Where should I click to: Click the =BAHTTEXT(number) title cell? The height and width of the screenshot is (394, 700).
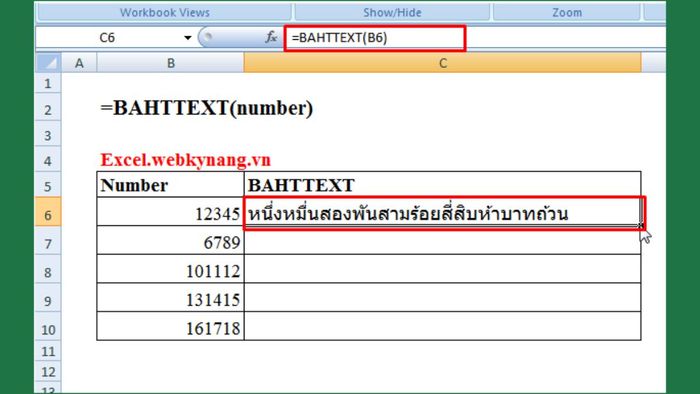click(207, 108)
